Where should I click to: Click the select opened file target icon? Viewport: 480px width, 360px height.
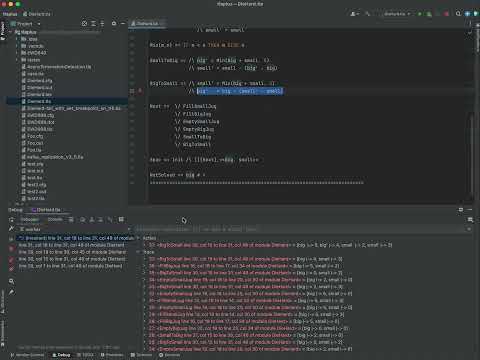pyautogui.click(x=84, y=24)
